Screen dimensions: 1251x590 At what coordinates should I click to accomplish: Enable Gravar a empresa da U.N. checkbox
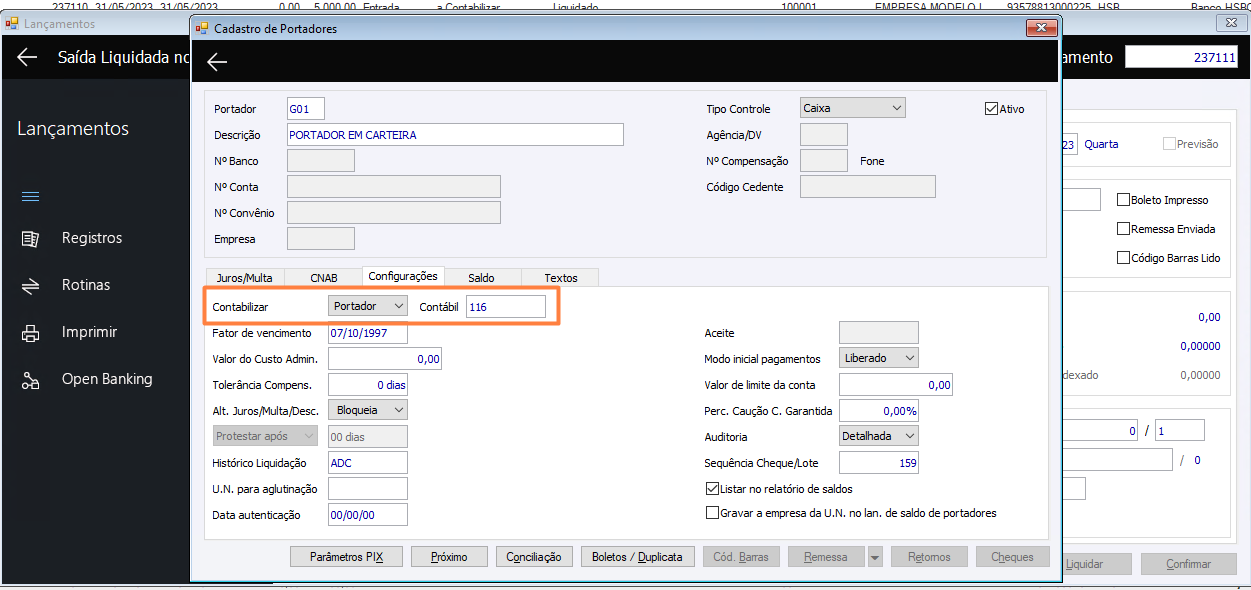[x=712, y=513]
